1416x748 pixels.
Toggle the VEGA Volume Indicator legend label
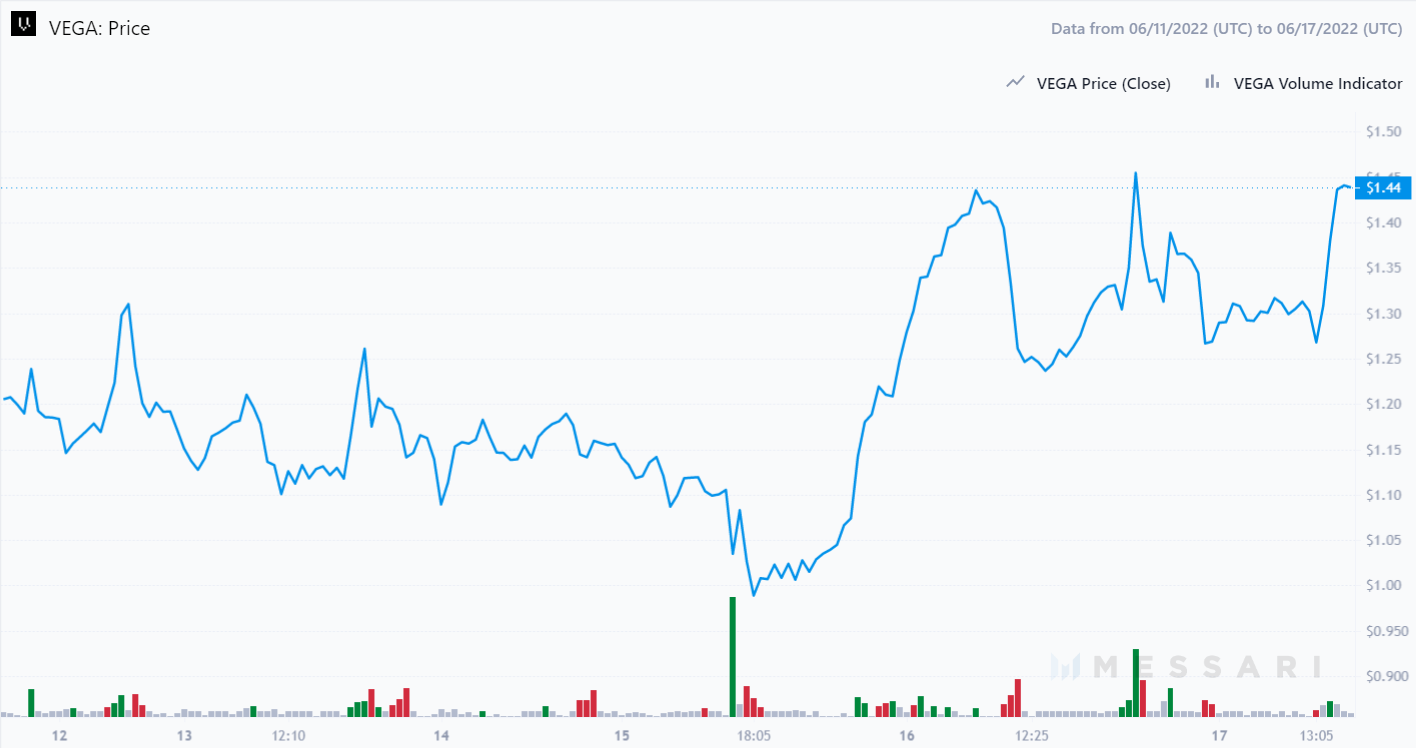click(1318, 84)
